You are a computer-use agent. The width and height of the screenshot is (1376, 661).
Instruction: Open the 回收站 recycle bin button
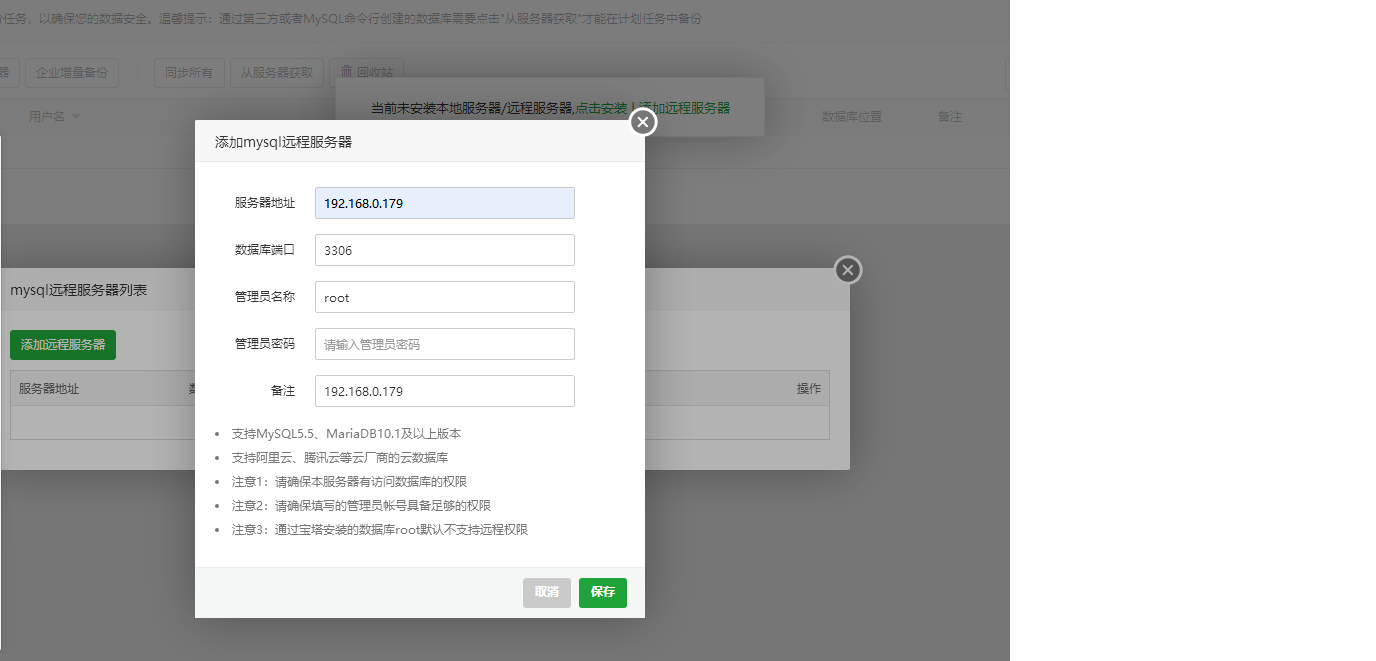[x=366, y=72]
